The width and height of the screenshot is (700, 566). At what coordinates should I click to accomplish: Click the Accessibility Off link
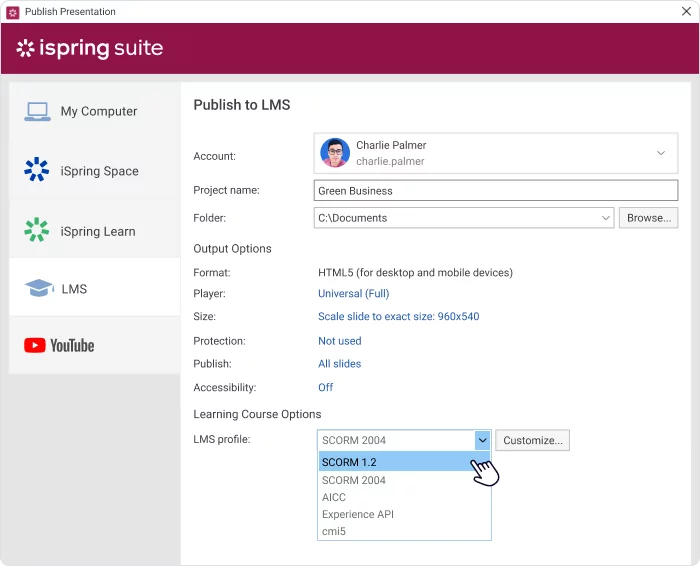pyautogui.click(x=325, y=387)
